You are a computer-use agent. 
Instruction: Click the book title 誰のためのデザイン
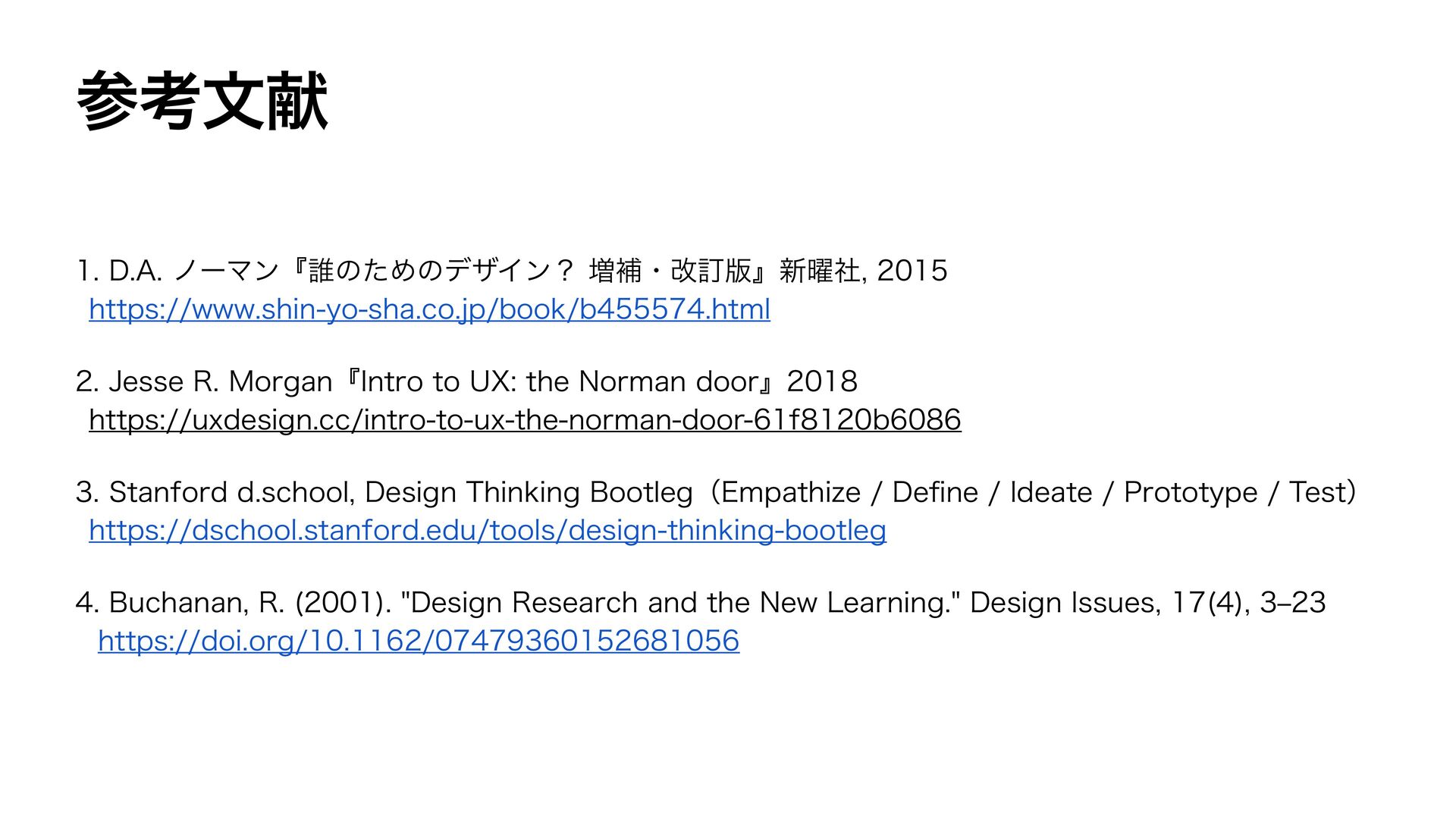click(429, 271)
